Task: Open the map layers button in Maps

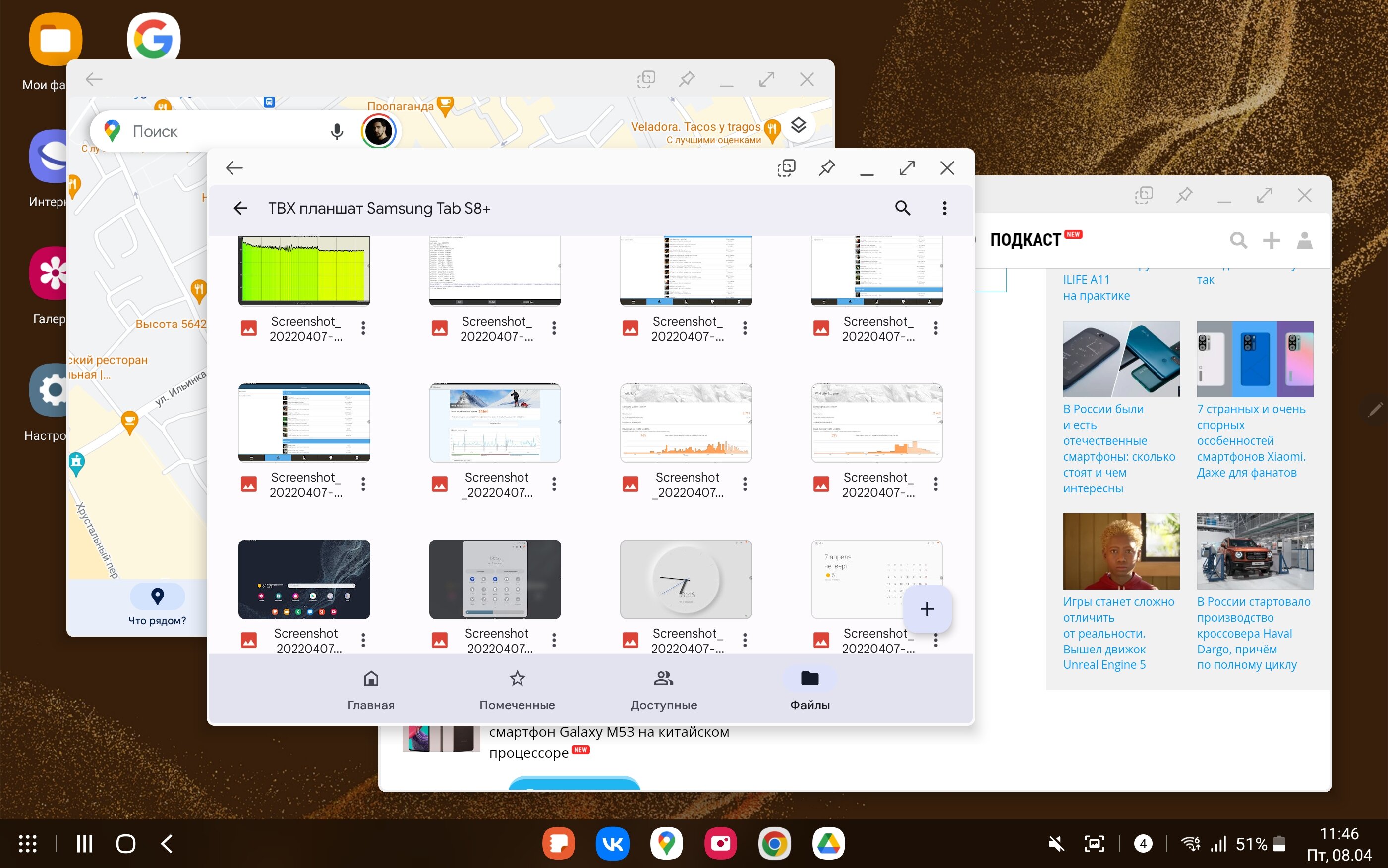Action: [x=798, y=125]
